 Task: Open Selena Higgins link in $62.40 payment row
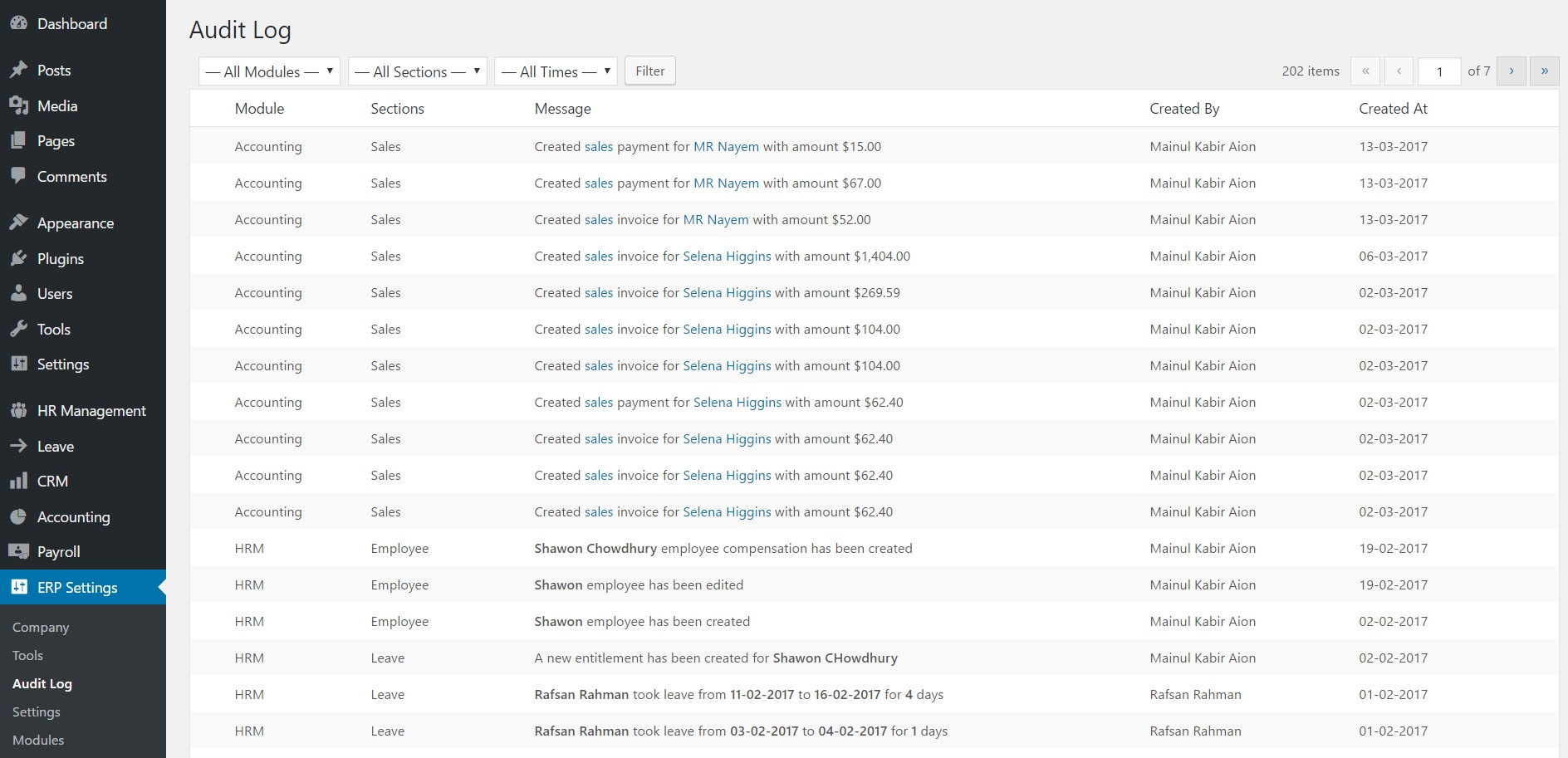737,402
